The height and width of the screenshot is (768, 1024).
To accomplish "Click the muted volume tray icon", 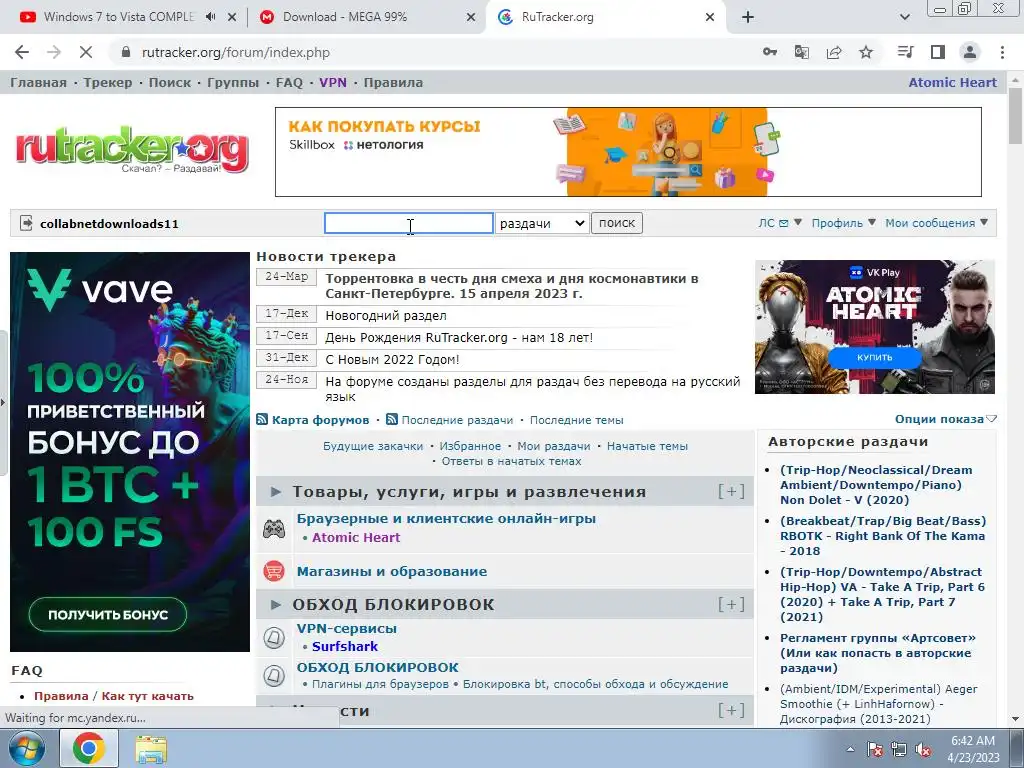I will pyautogui.click(x=923, y=749).
